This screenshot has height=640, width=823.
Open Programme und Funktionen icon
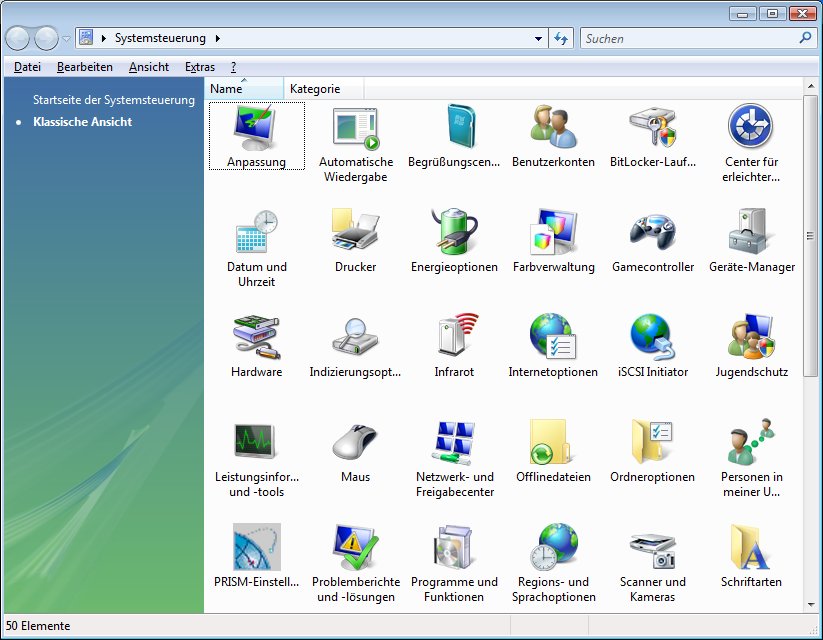[x=454, y=548]
